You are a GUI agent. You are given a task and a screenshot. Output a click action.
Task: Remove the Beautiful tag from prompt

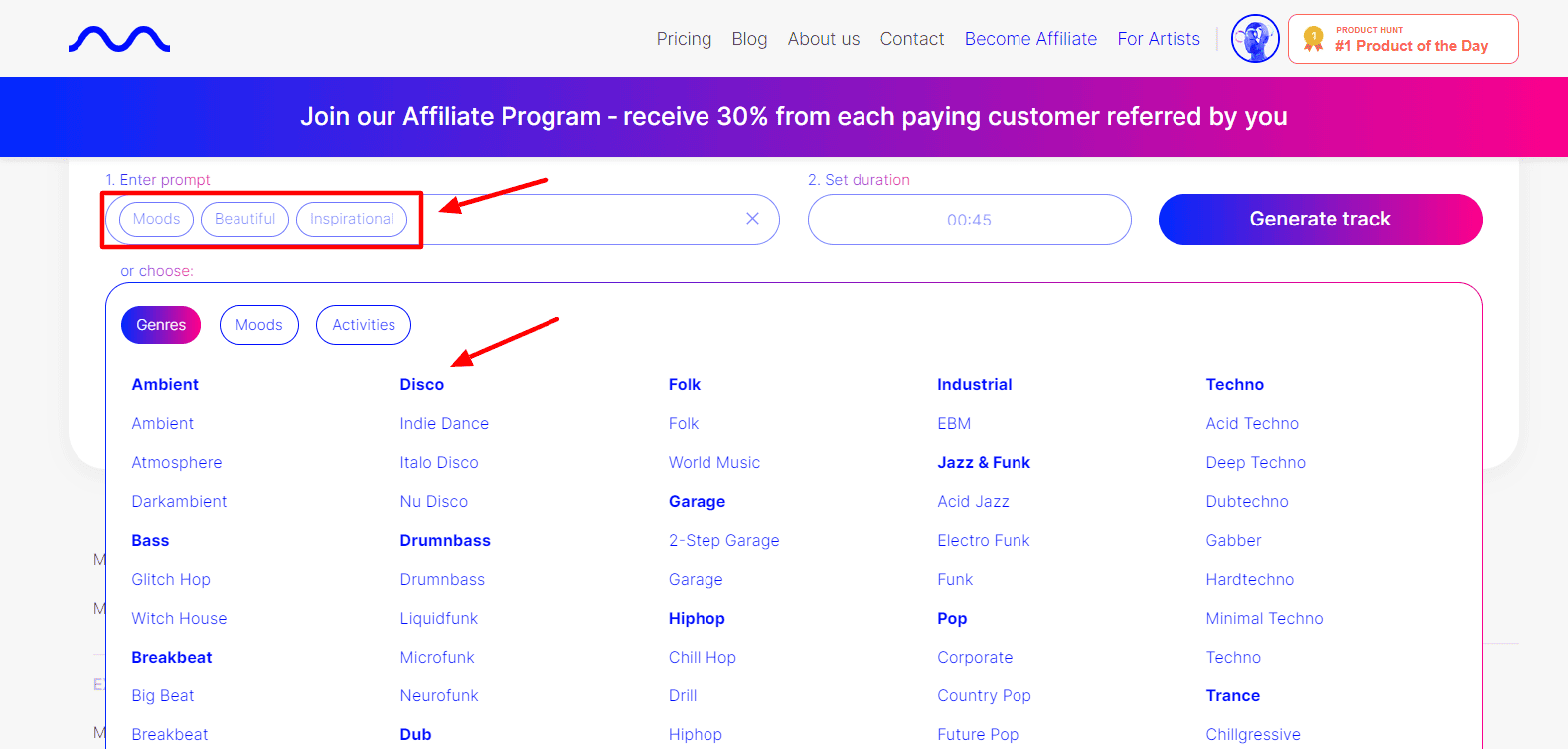[x=244, y=219]
